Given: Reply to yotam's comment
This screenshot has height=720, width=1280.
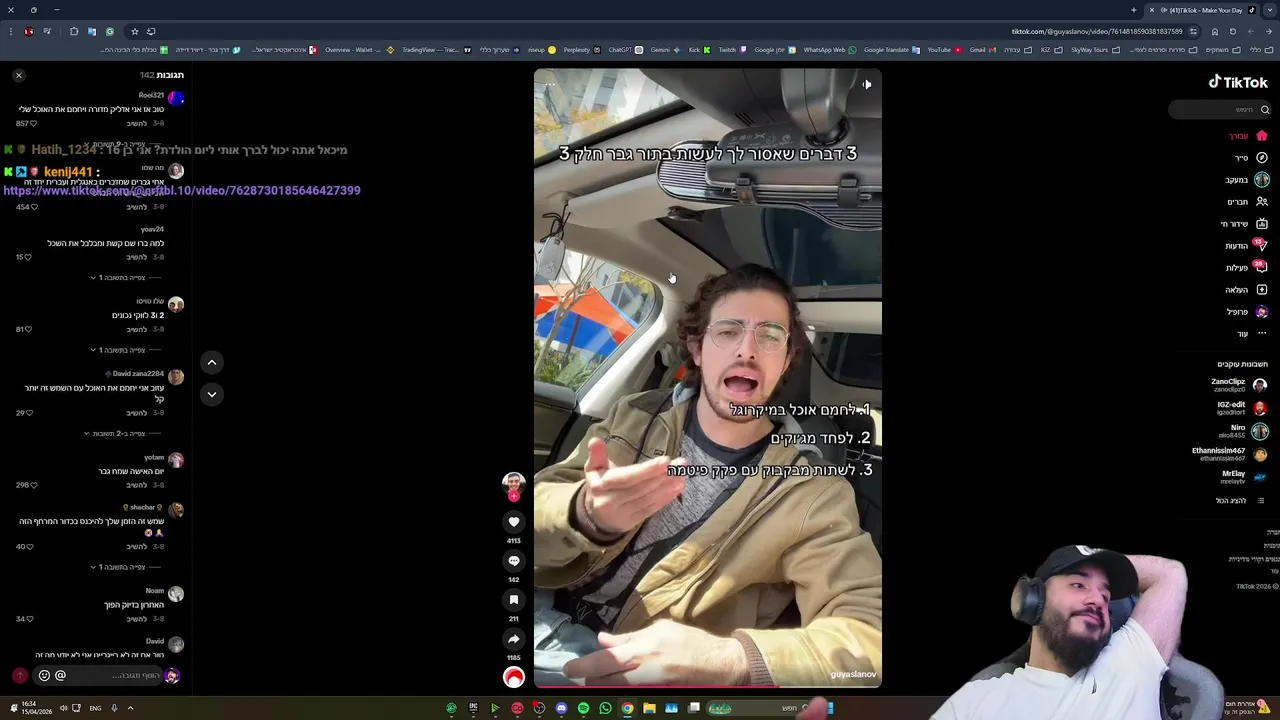Looking at the screenshot, I should (x=137, y=485).
